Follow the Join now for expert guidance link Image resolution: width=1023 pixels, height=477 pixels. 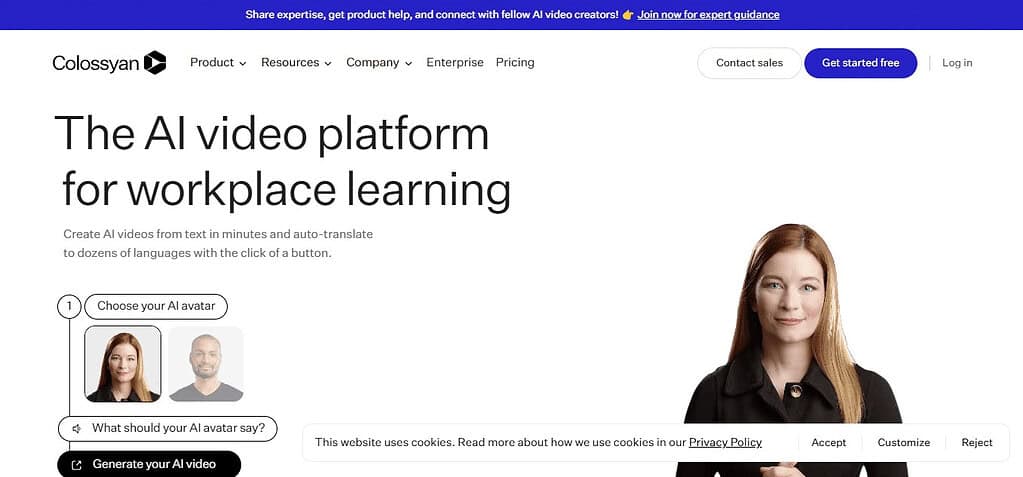click(x=709, y=14)
